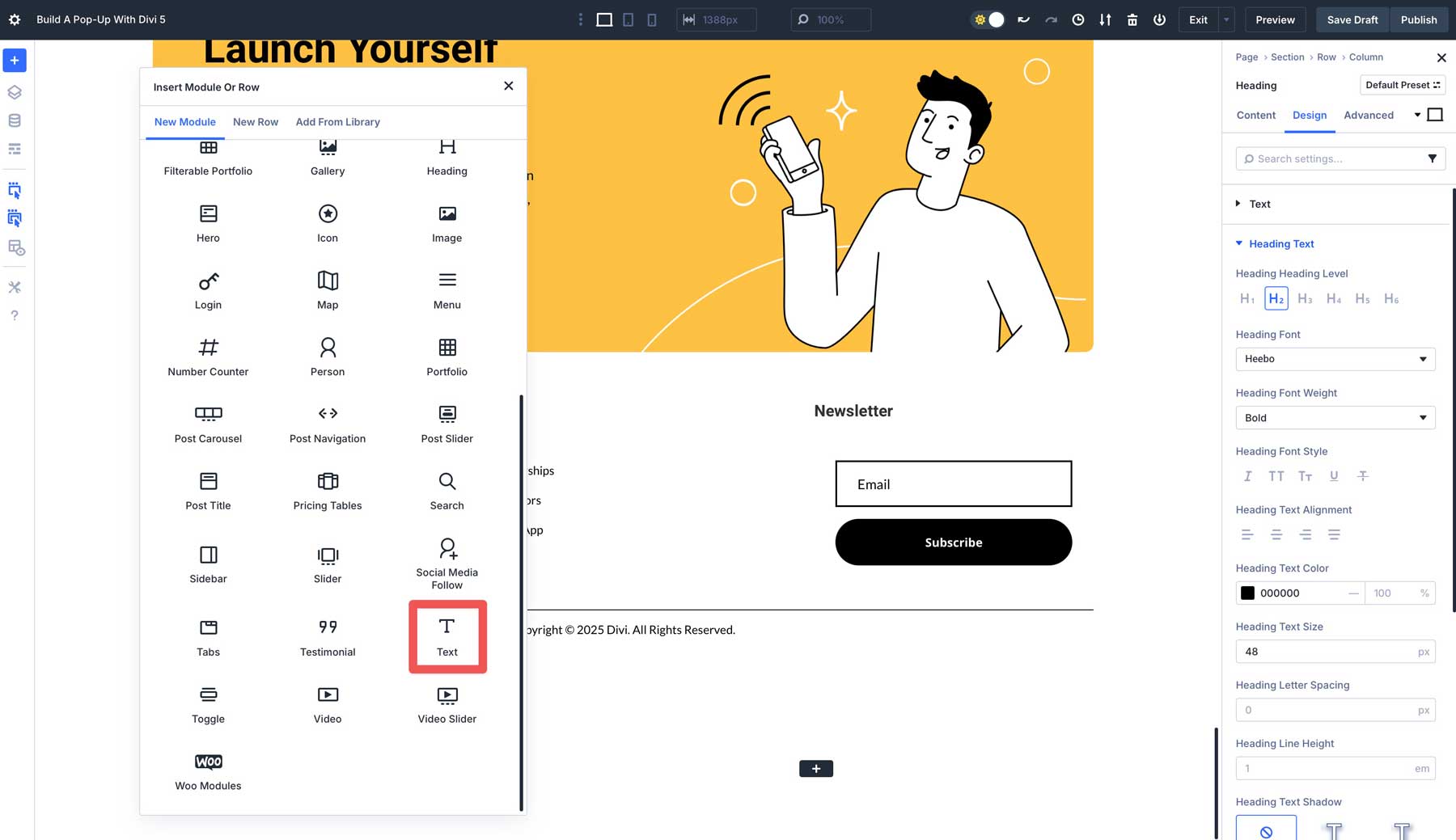Screen dimensions: 1456x840
Task: Open the Heading Font dropdown showing Heebo
Action: (1335, 359)
